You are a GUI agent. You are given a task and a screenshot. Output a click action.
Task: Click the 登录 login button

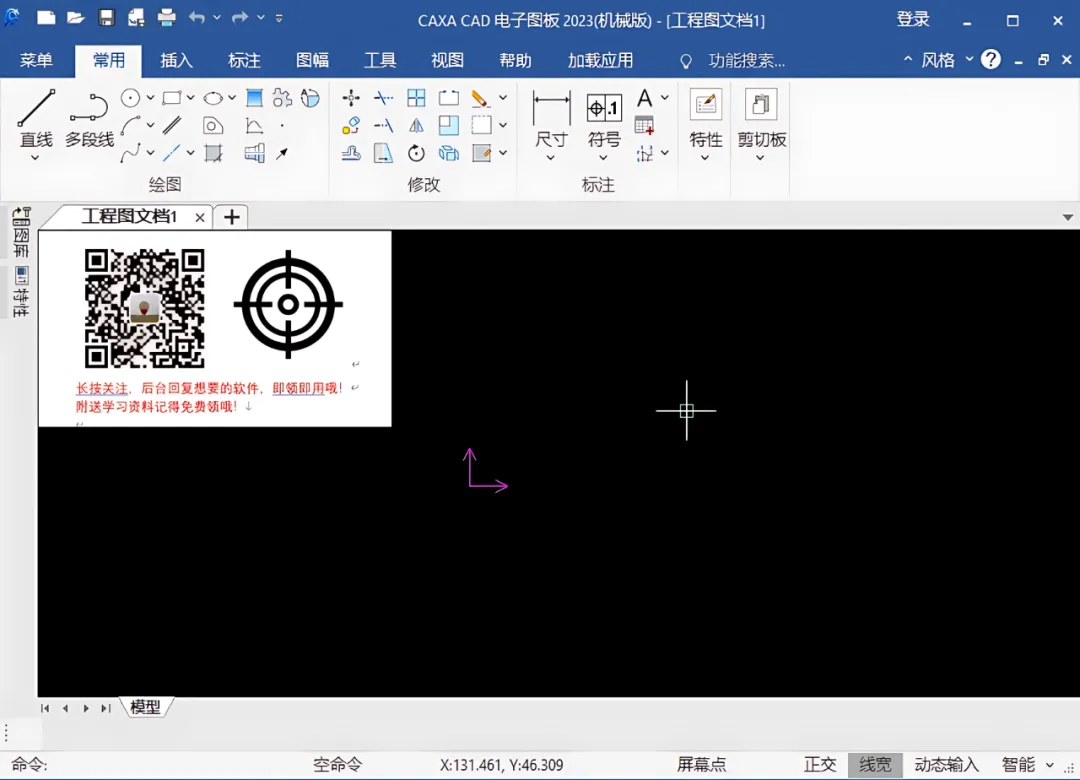(x=913, y=19)
